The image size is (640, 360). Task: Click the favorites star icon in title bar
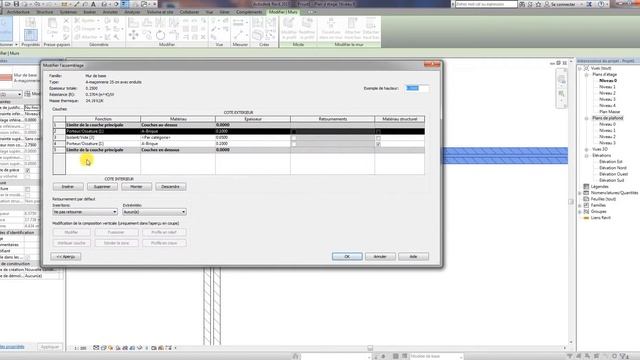point(538,4)
